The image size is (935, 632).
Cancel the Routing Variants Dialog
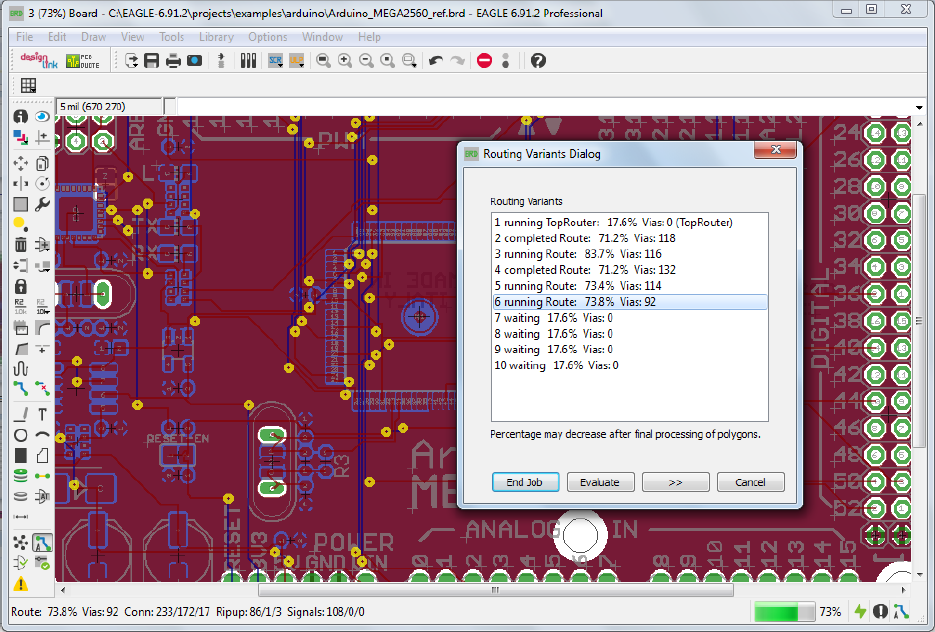[x=751, y=482]
